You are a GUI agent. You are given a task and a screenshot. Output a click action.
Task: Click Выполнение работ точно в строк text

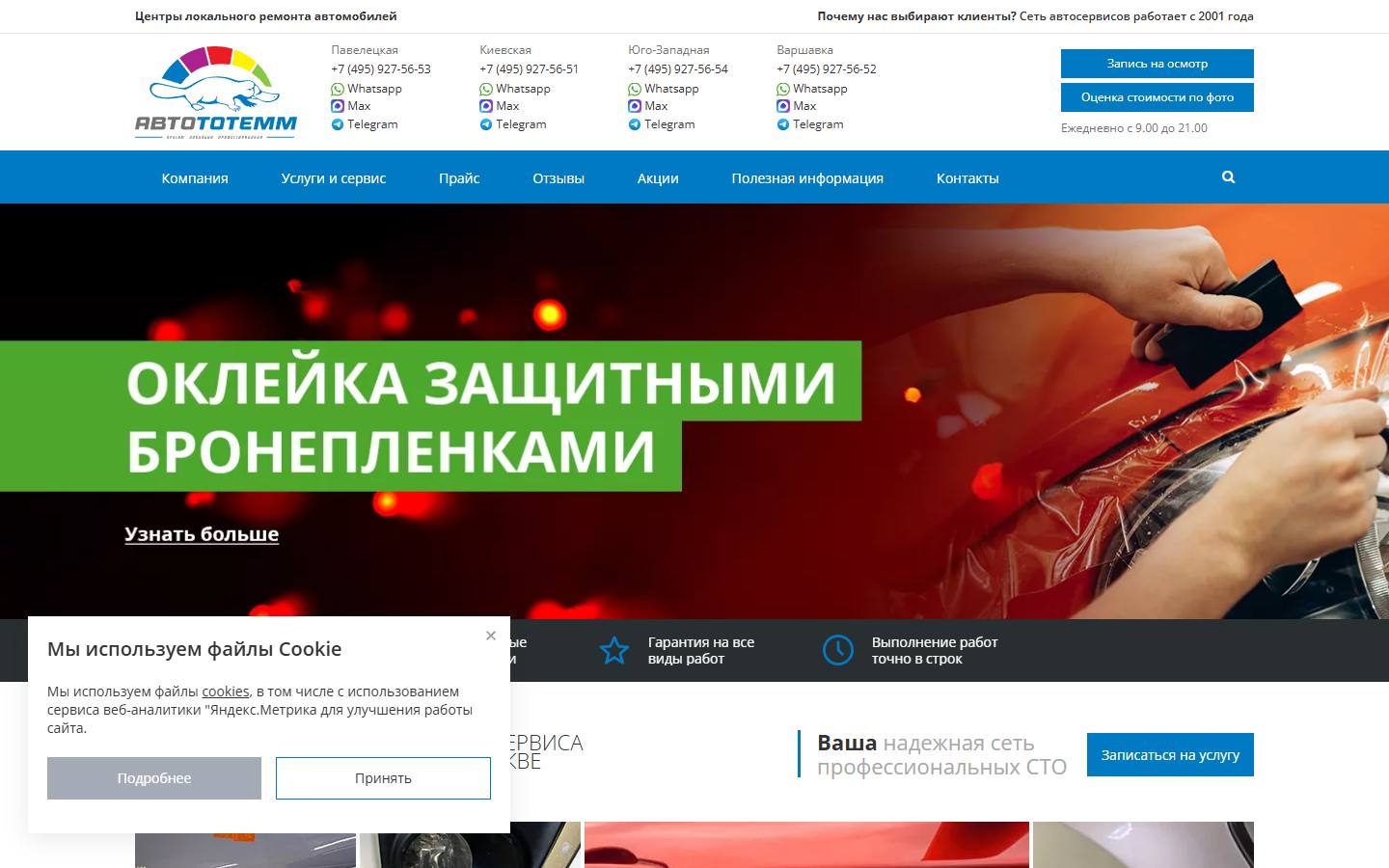point(935,650)
